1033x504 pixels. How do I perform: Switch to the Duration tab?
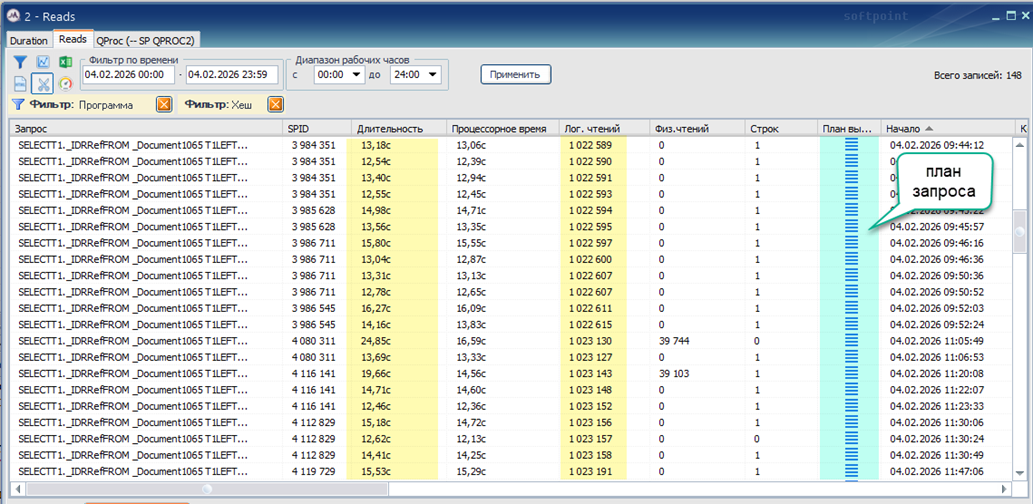29,40
